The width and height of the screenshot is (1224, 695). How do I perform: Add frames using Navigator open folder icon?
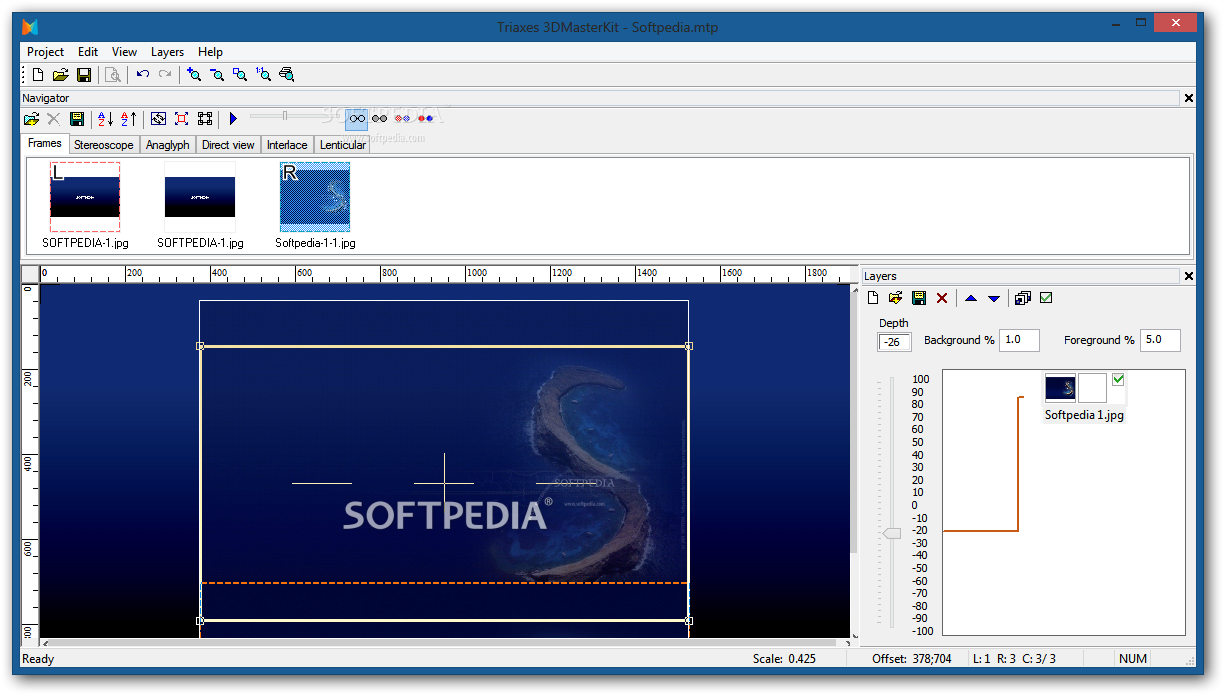(31, 119)
